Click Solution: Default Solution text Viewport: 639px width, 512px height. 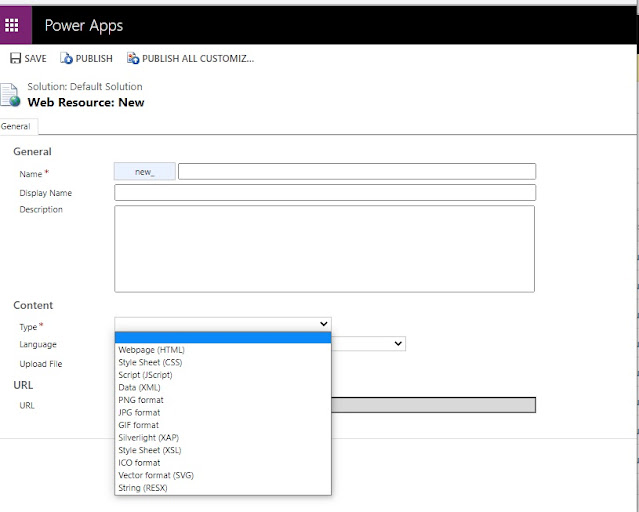point(85,86)
